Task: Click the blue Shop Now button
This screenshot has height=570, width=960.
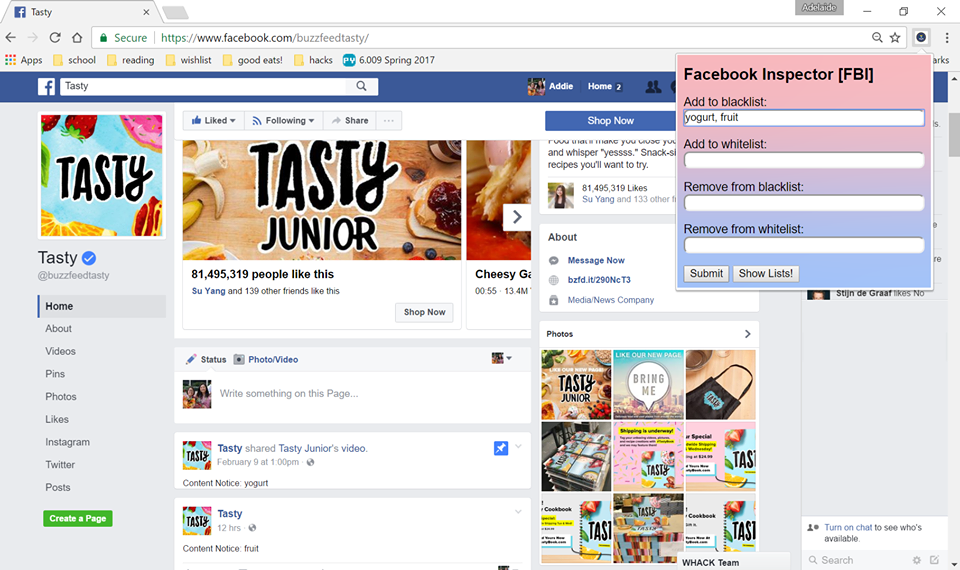Action: point(610,121)
